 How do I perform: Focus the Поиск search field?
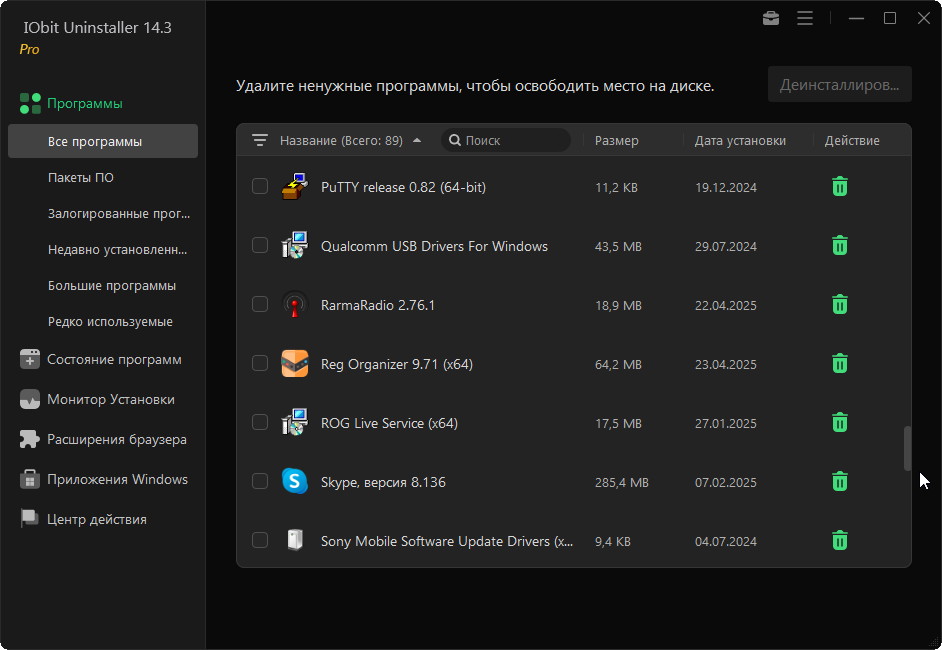506,141
